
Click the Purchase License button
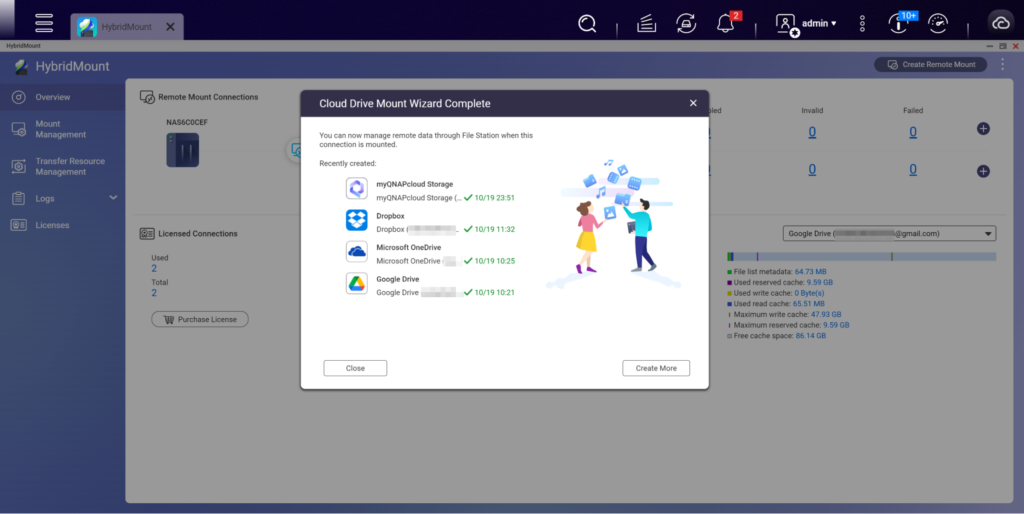[x=200, y=319]
